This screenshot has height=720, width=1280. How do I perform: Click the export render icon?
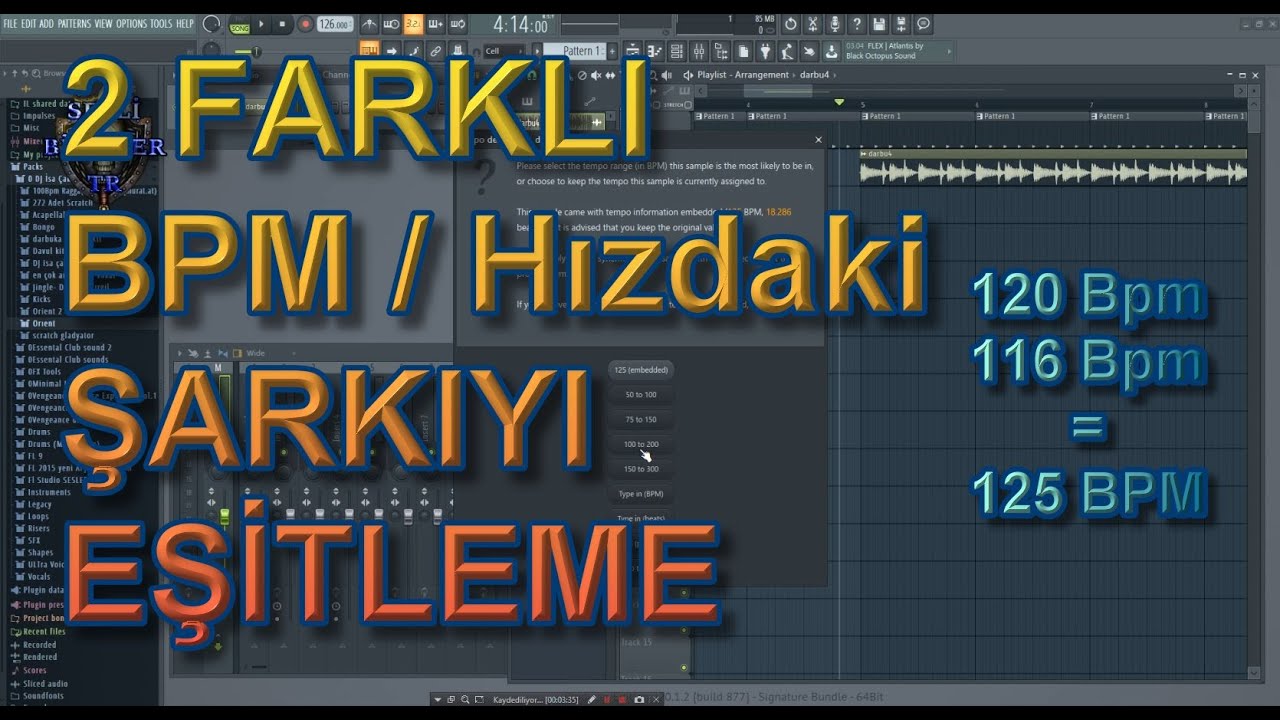tap(901, 24)
